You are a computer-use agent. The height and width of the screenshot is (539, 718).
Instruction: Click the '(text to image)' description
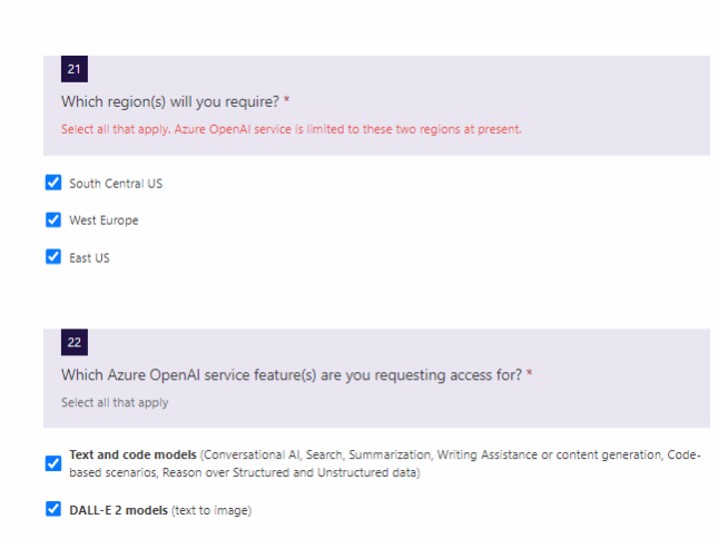(212, 511)
